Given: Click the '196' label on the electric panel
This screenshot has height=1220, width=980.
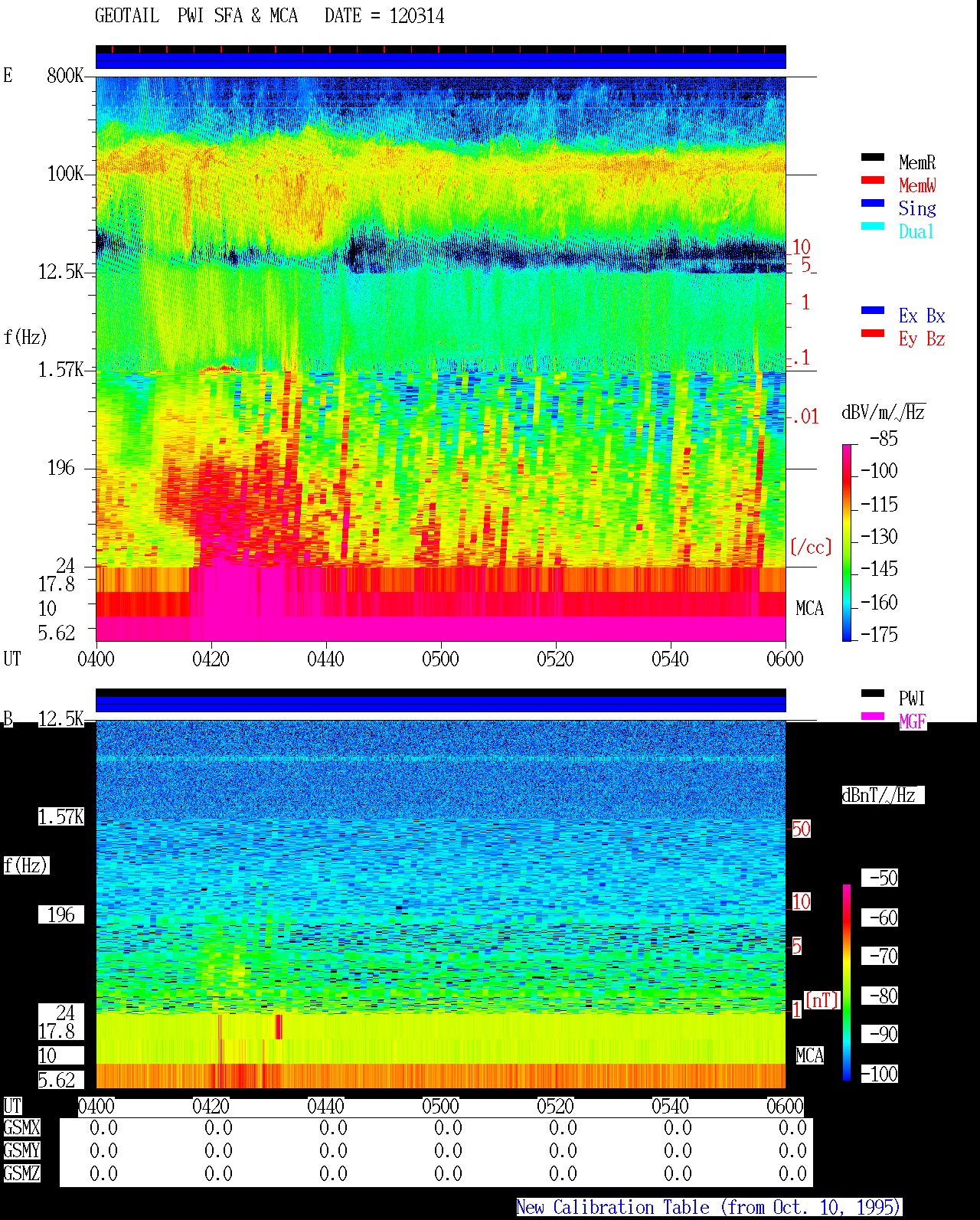Looking at the screenshot, I should click(x=61, y=467).
